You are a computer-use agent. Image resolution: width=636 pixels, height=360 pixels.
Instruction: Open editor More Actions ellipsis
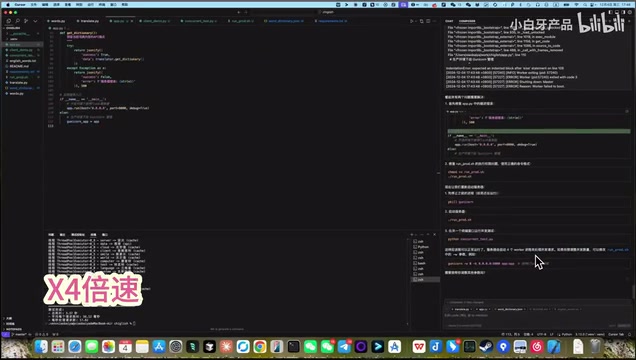[x=434, y=21]
